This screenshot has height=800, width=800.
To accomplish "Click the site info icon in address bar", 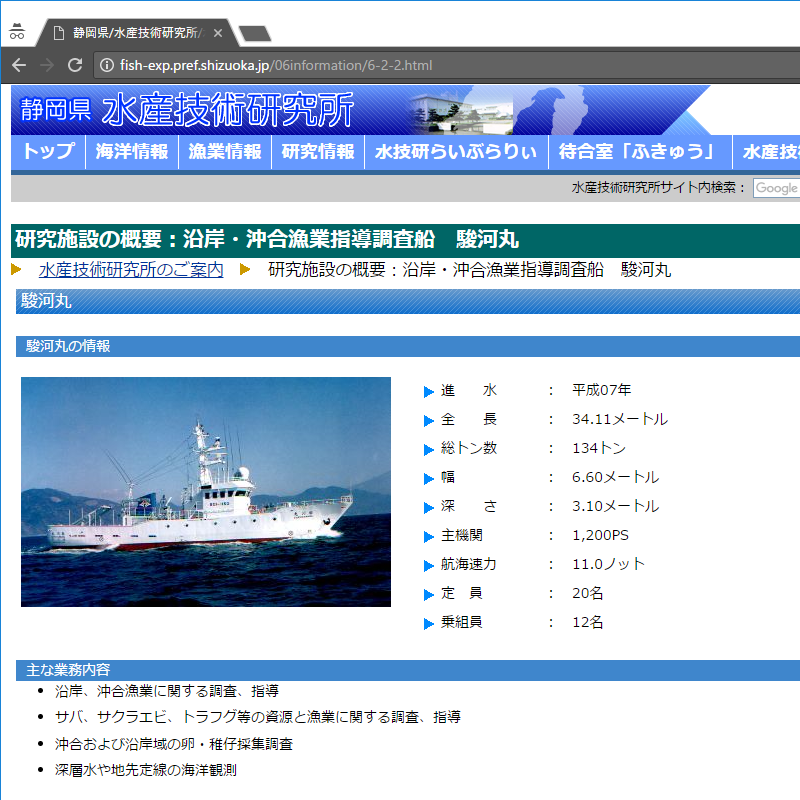I will coord(106,66).
